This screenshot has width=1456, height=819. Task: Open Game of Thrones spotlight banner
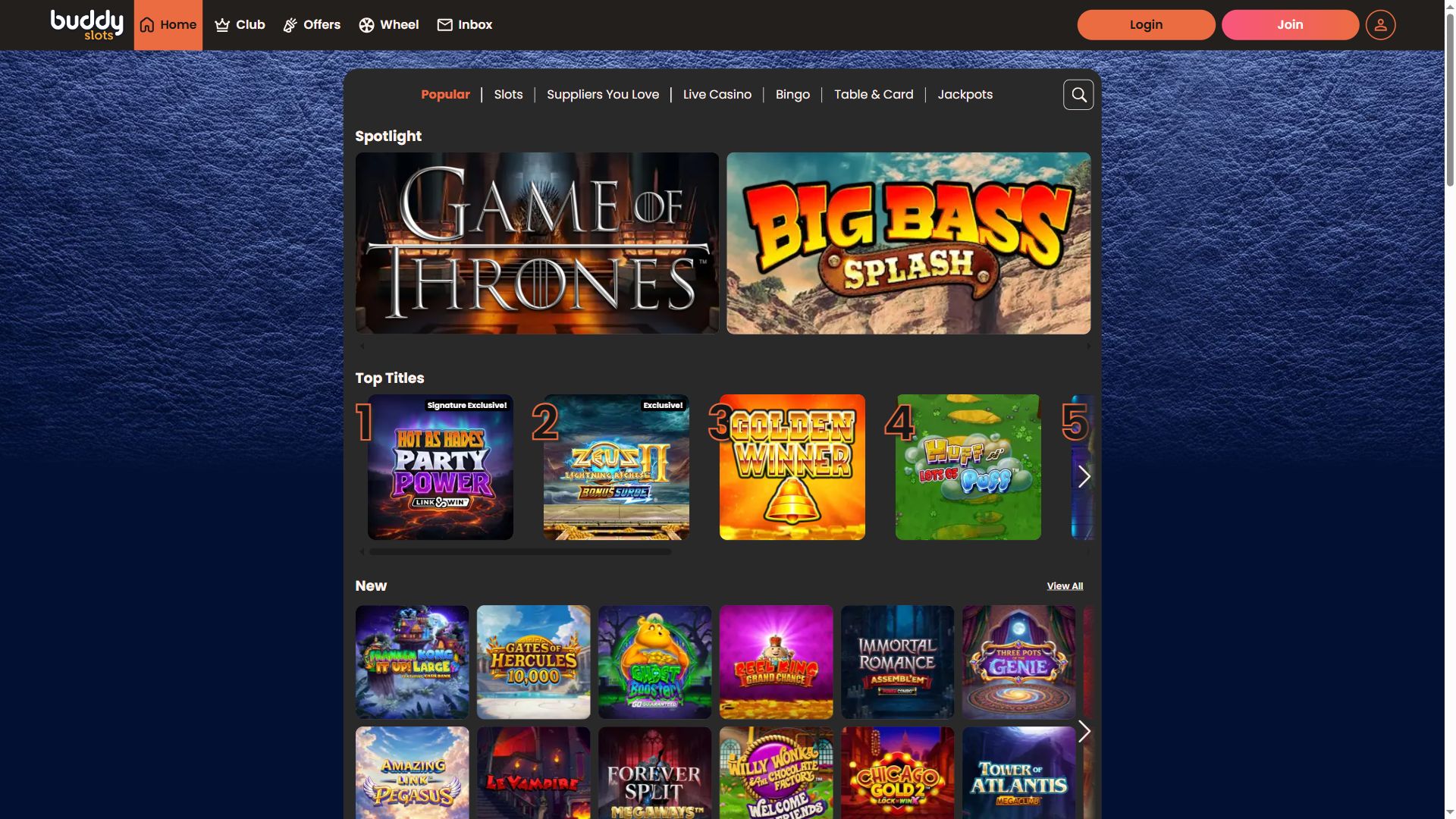click(537, 243)
